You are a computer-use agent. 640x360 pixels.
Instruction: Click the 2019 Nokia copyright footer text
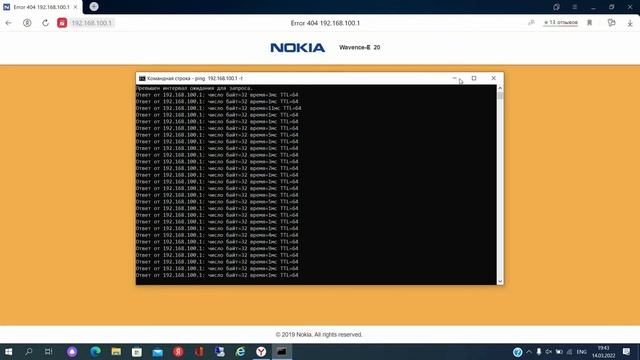click(x=319, y=334)
